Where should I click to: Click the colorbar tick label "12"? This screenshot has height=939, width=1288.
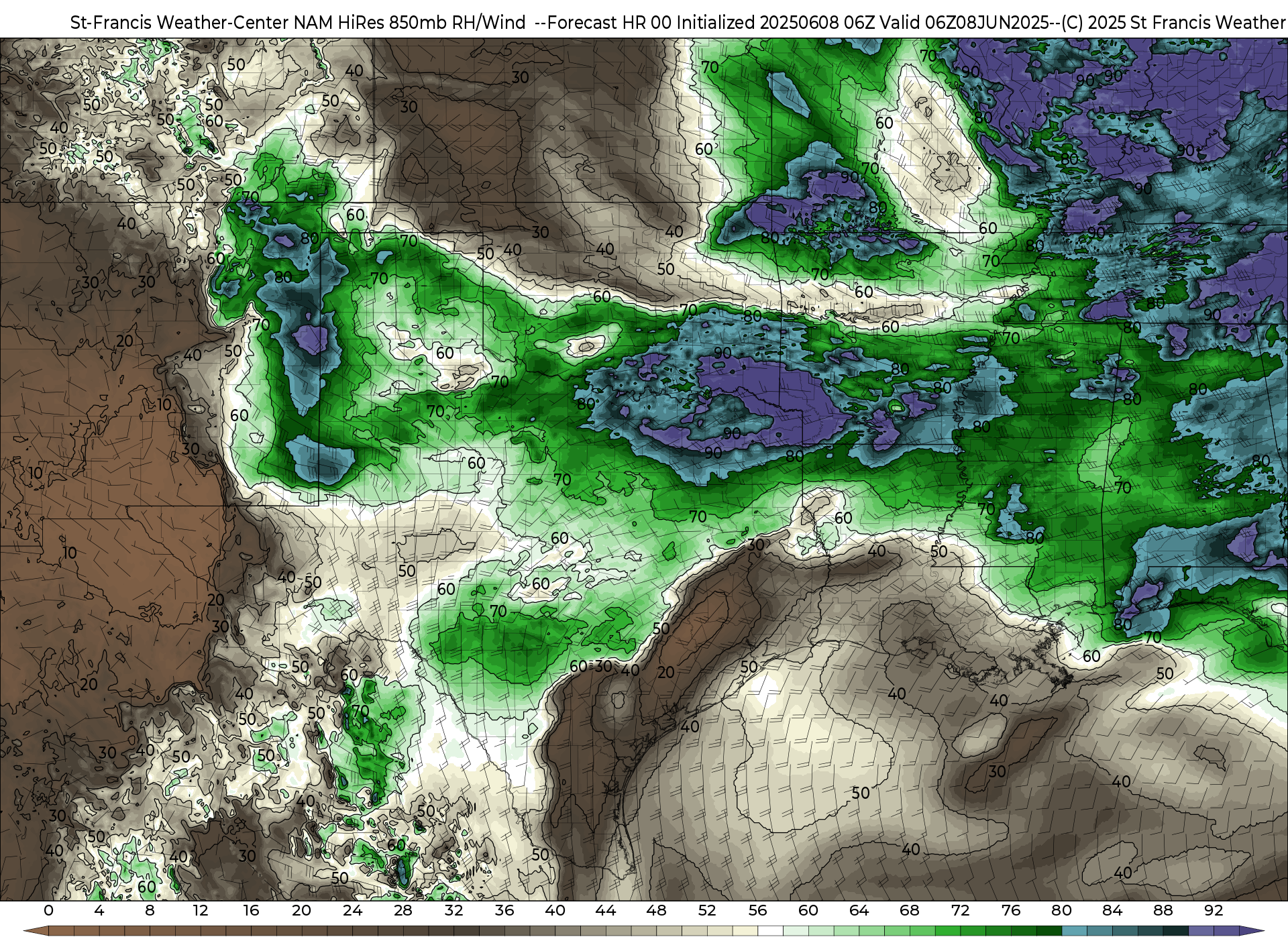pyautogui.click(x=201, y=911)
